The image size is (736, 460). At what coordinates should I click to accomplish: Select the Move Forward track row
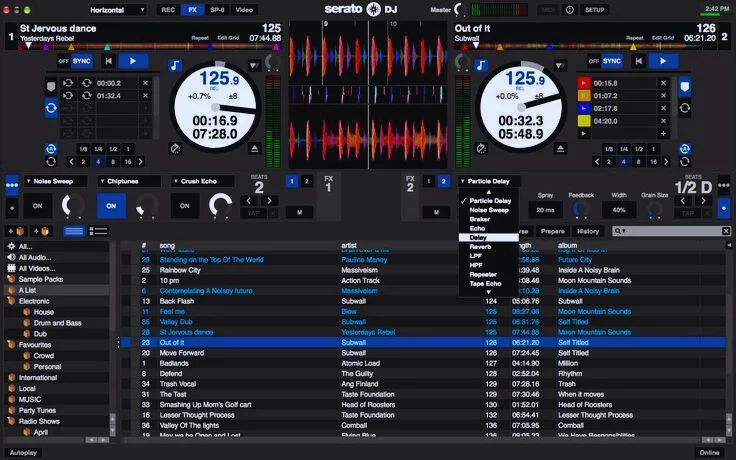coord(422,353)
